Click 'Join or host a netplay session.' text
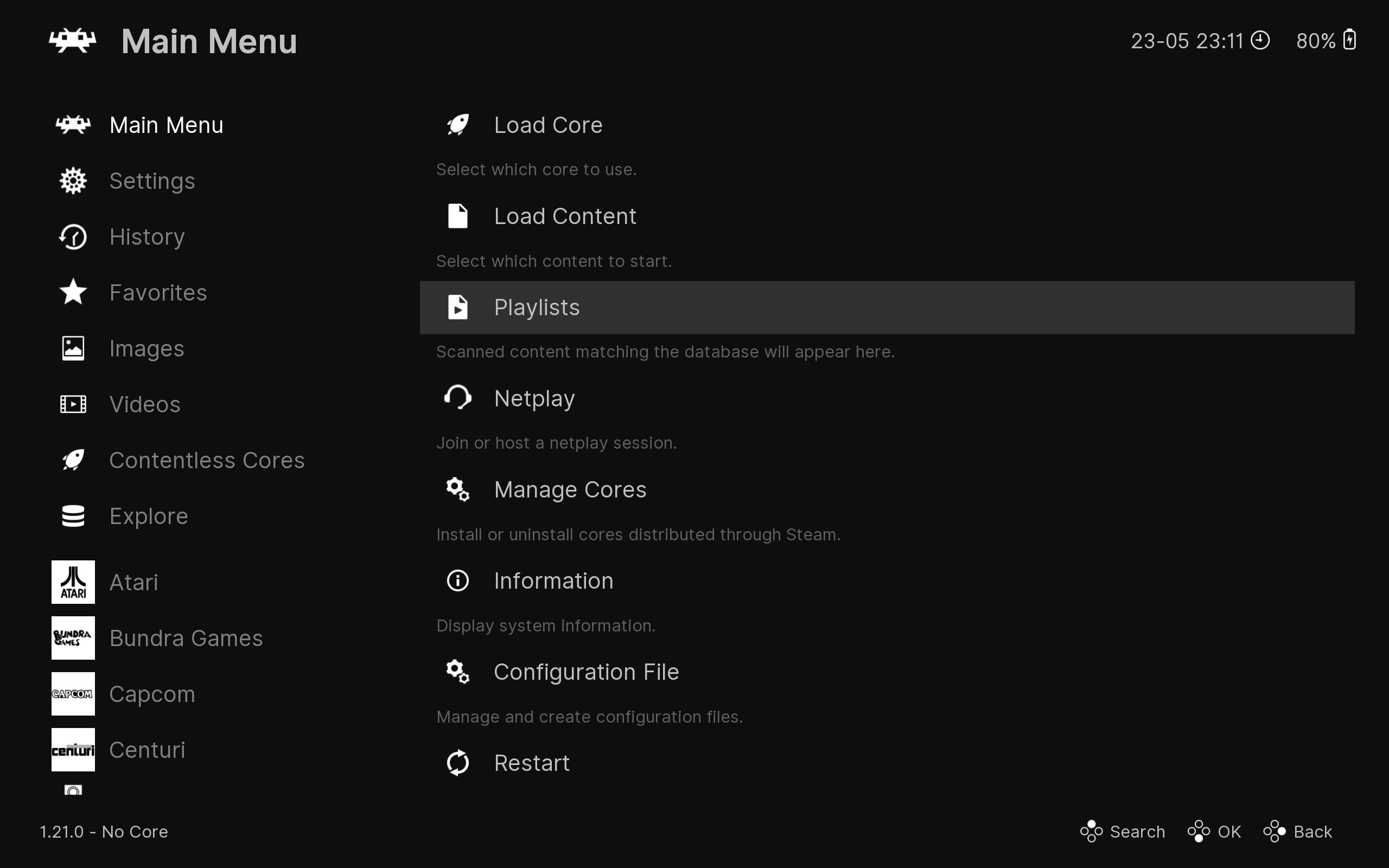The height and width of the screenshot is (868, 1389). [556, 443]
